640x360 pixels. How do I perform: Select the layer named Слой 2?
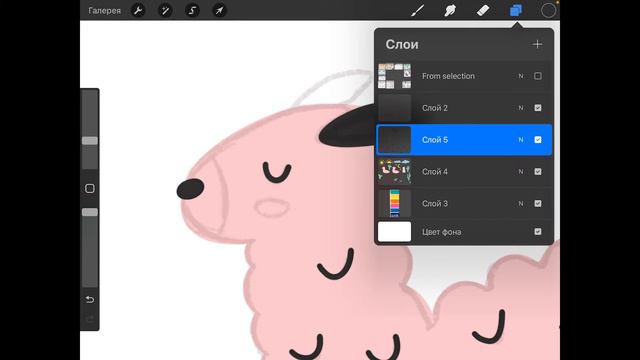click(435, 108)
